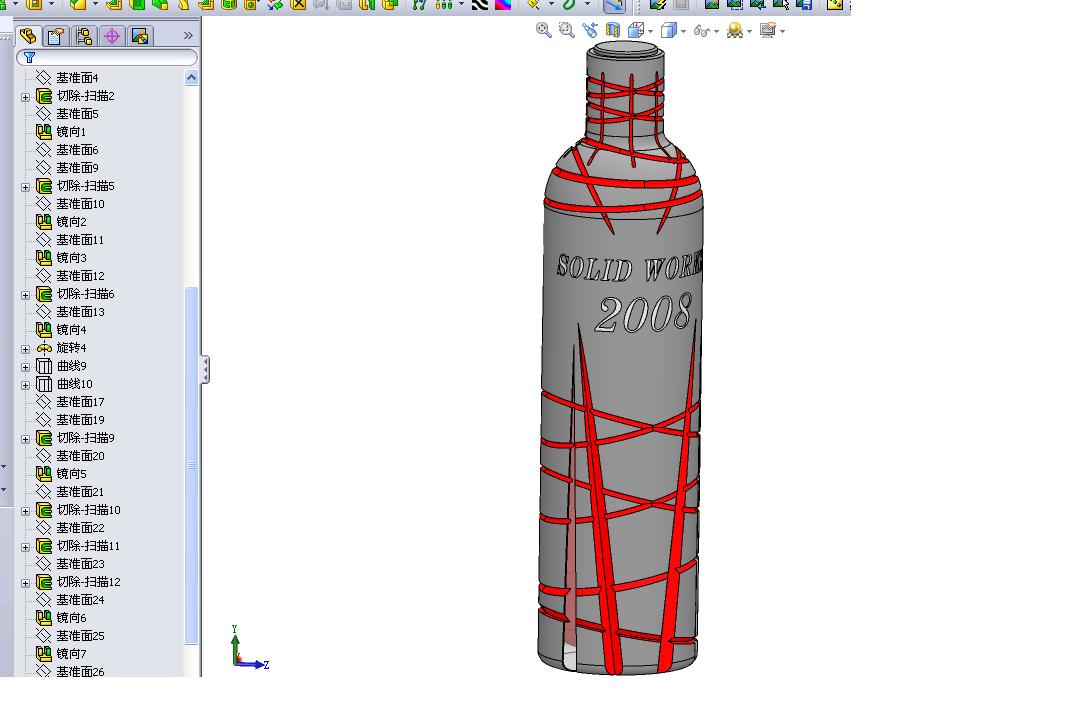Switch to the PropertyManager tab
Viewport: 1090px width, 709px height.
(x=56, y=35)
